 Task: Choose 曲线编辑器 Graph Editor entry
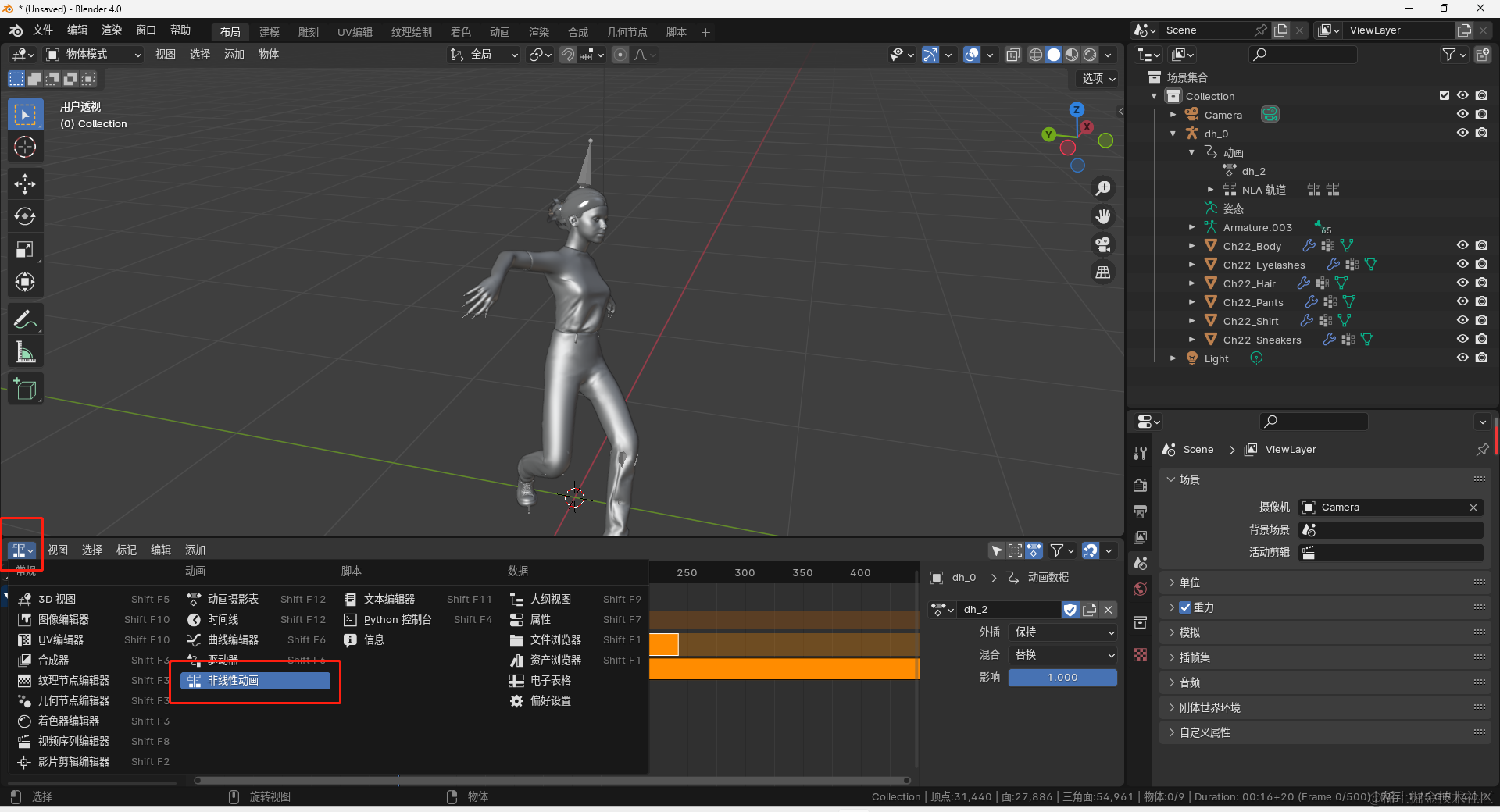click(x=255, y=640)
